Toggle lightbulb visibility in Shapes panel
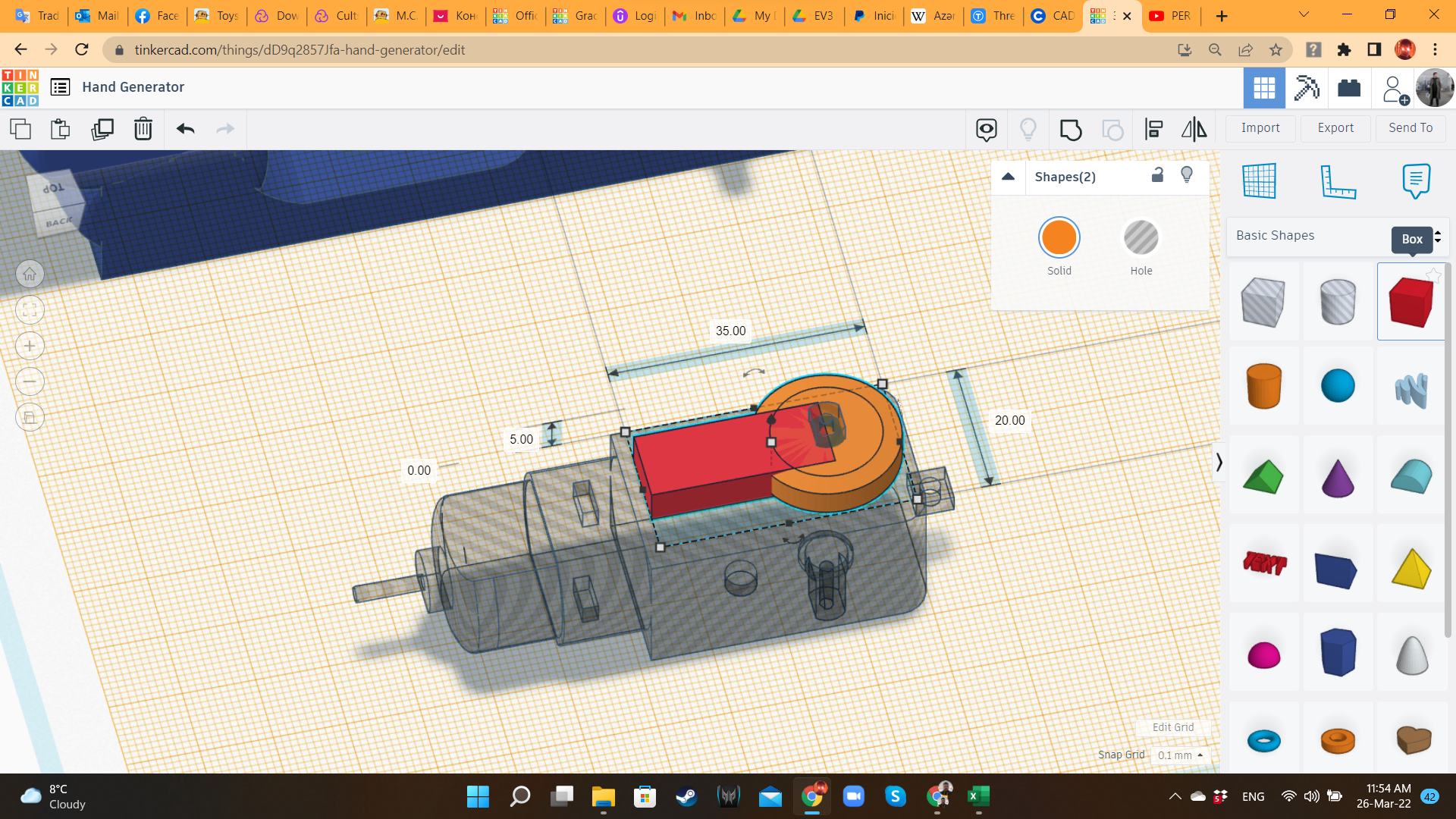Screen dimensions: 1456x819 tap(1187, 175)
